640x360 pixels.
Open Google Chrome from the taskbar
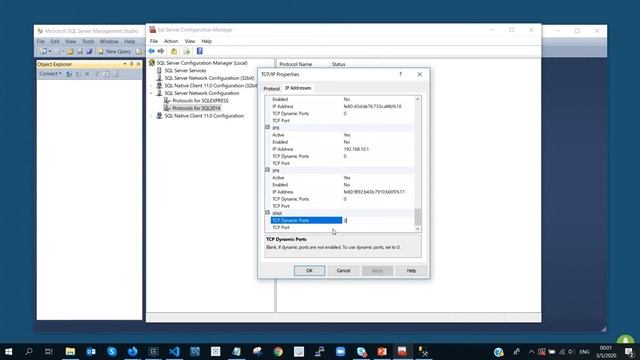click(278, 351)
